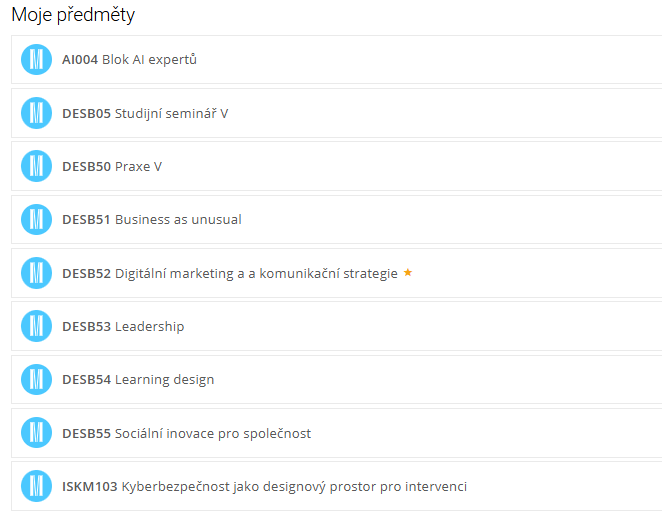Screen dimensions: 662x523
Task: Open AI004 Blok AI expertů course
Action: (x=129, y=60)
